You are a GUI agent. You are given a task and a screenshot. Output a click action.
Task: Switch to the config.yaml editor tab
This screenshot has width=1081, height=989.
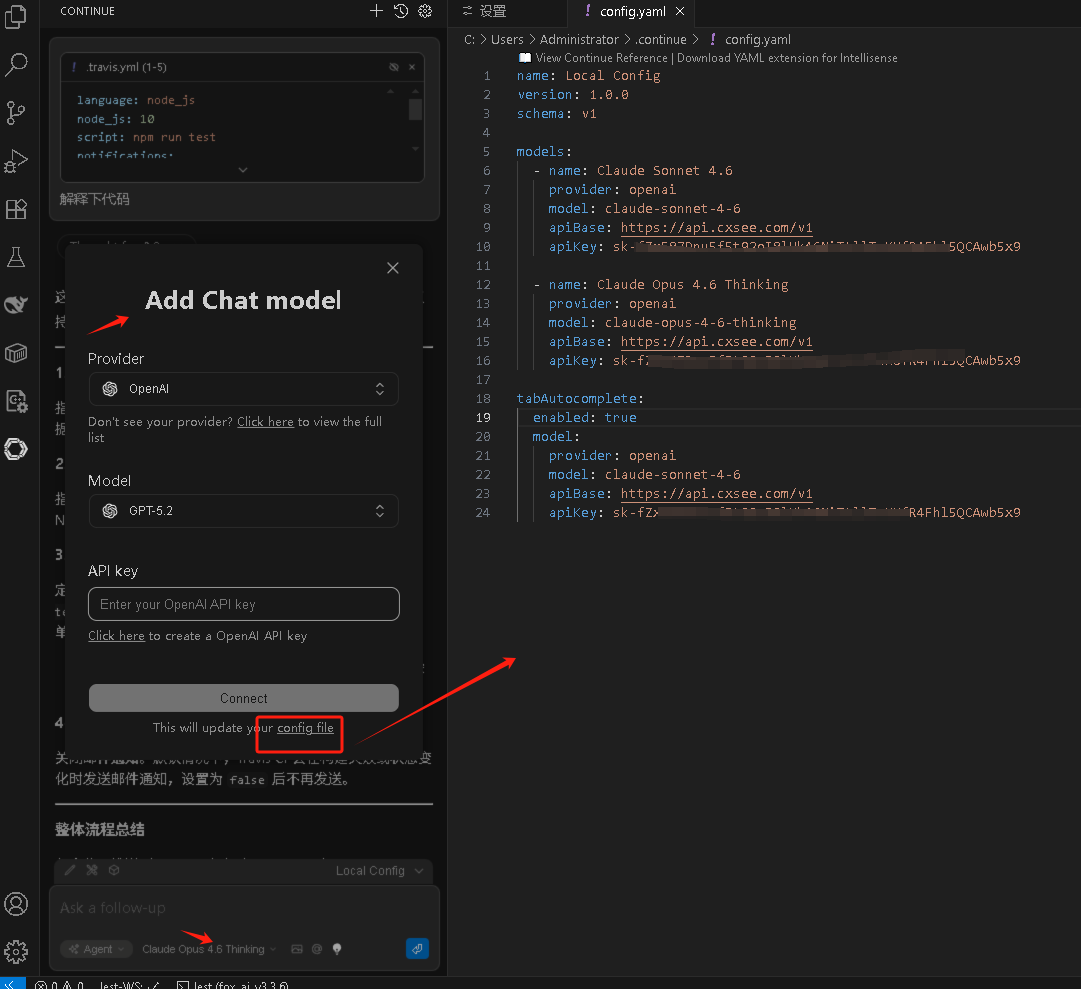(x=632, y=11)
